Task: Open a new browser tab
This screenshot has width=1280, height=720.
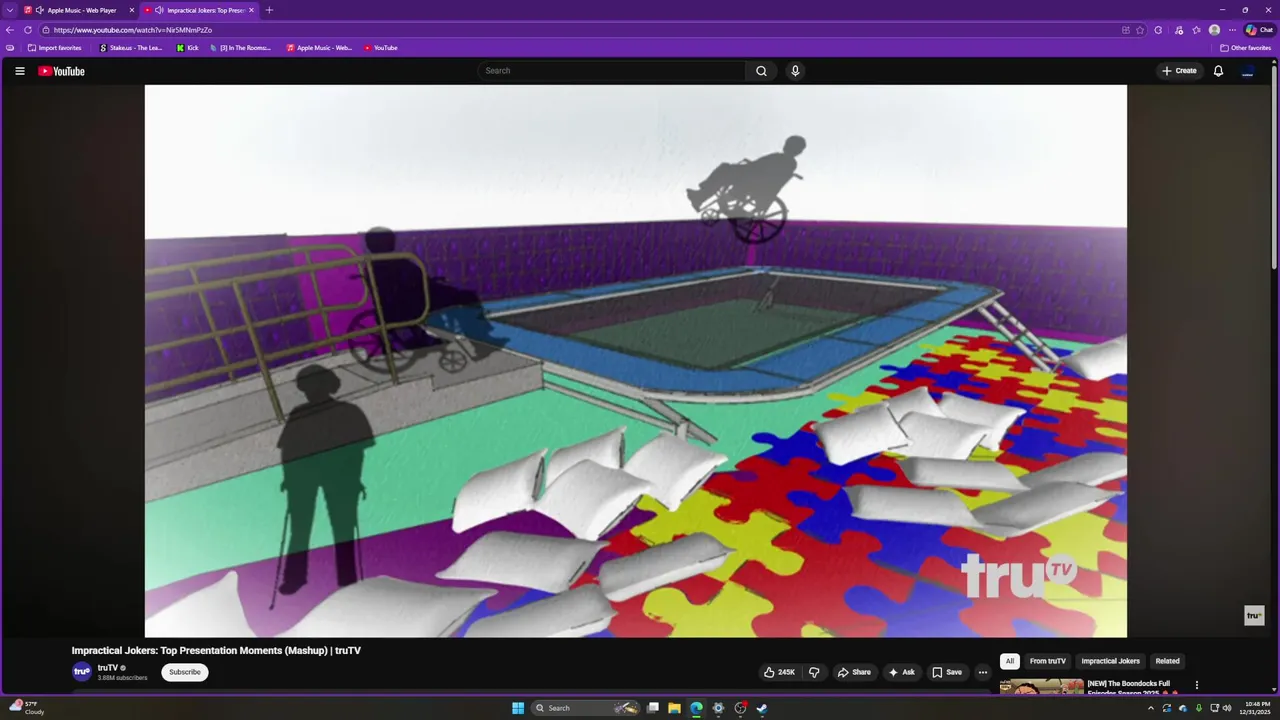Action: point(269,10)
